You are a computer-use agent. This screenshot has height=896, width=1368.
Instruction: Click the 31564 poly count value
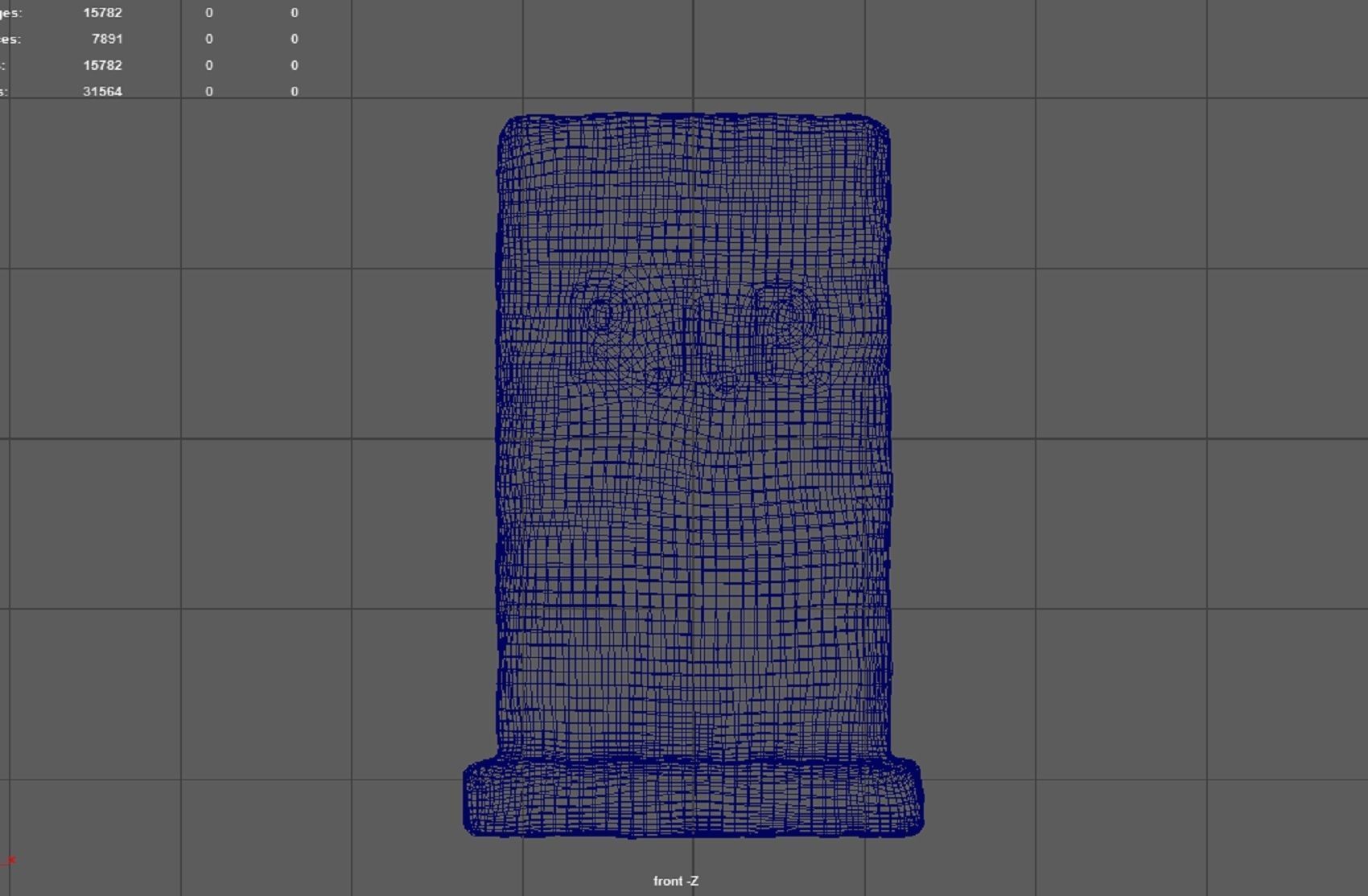(x=102, y=92)
